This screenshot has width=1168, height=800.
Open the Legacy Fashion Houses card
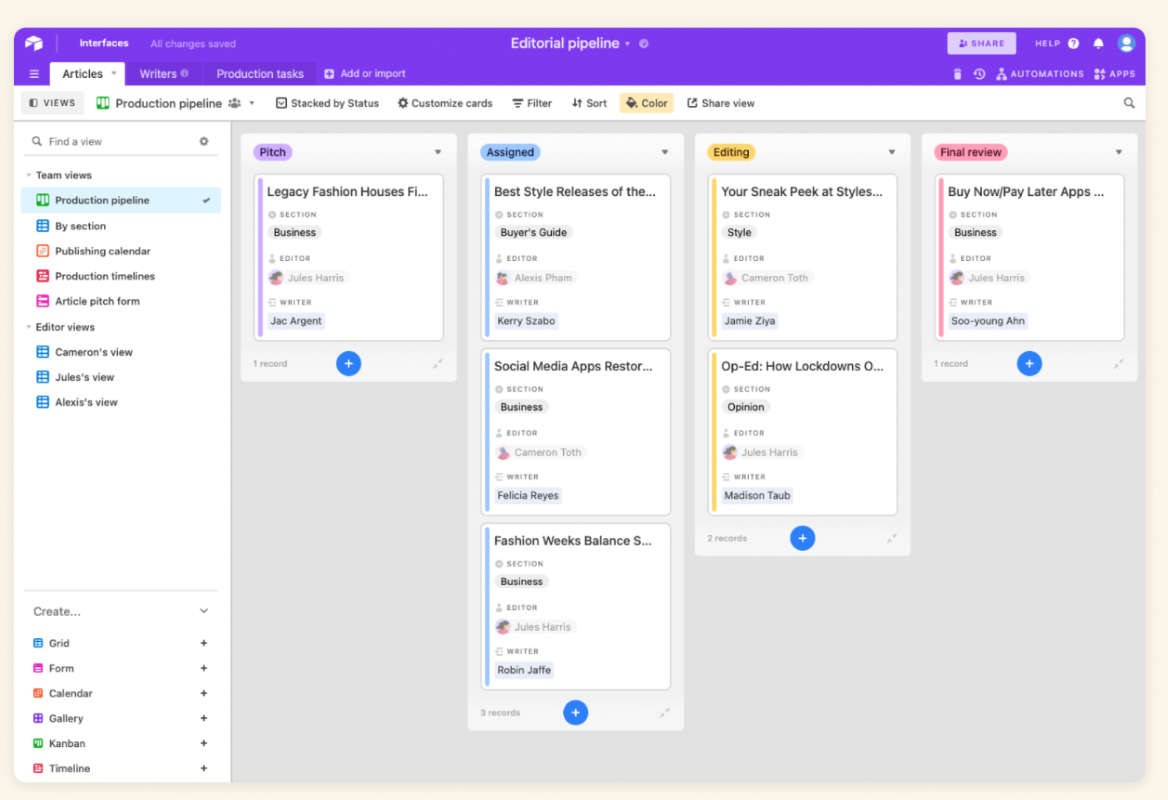click(x=348, y=258)
